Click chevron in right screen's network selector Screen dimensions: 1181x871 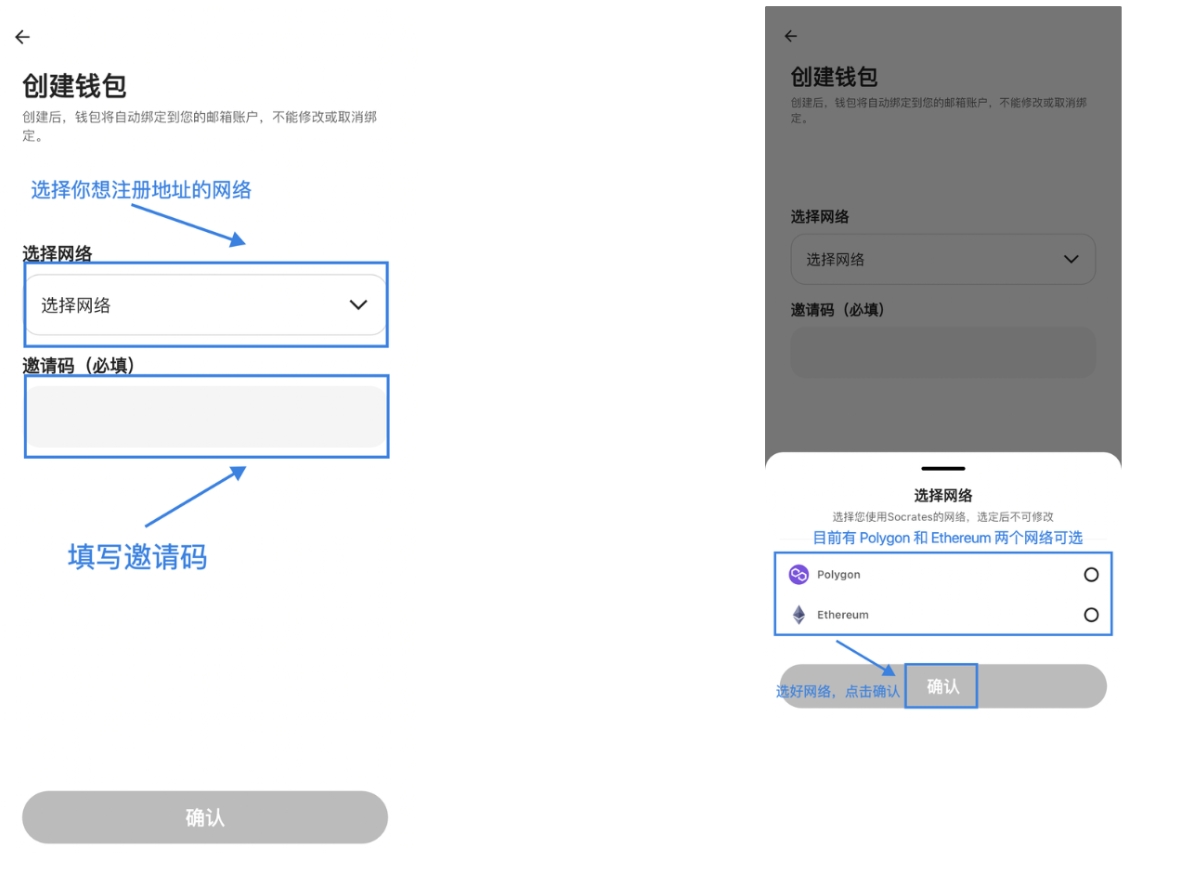pos(1071,259)
